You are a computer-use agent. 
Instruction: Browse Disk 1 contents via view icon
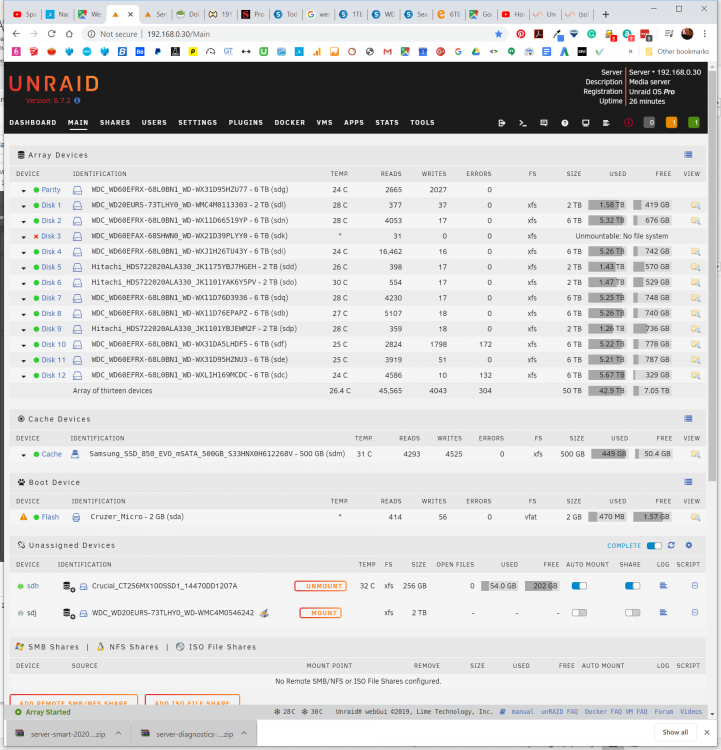(x=695, y=205)
